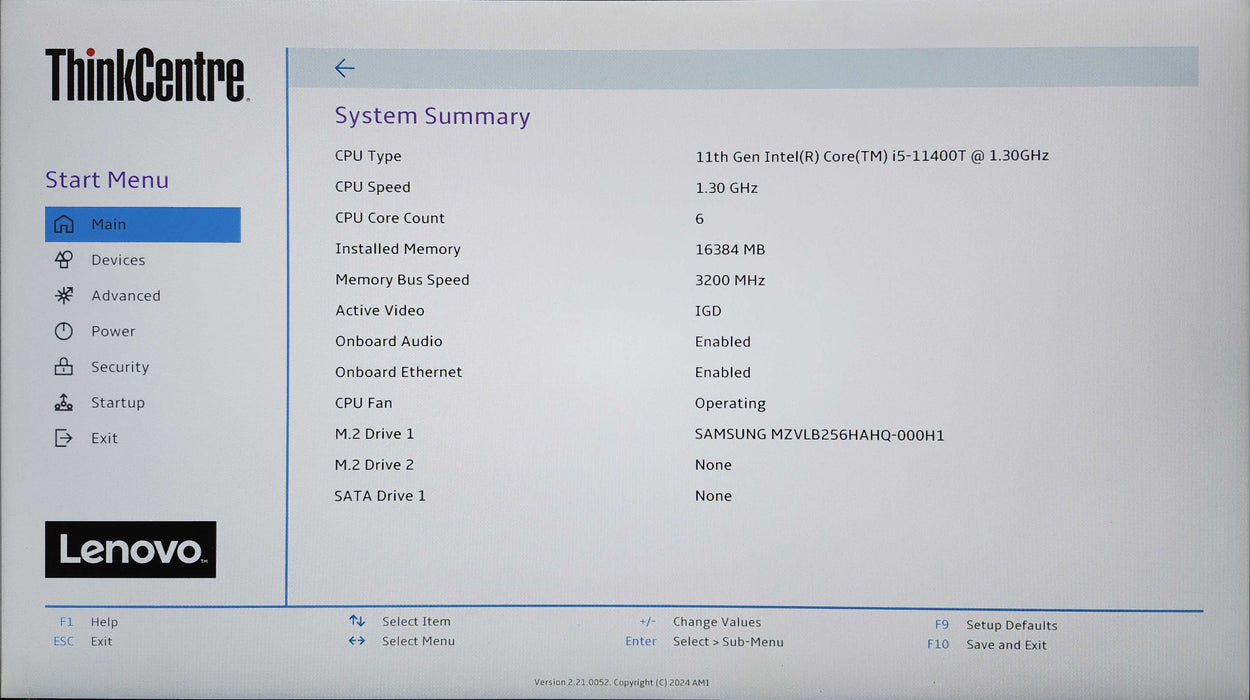
Task: Click the Startup boot icon
Action: (x=64, y=403)
